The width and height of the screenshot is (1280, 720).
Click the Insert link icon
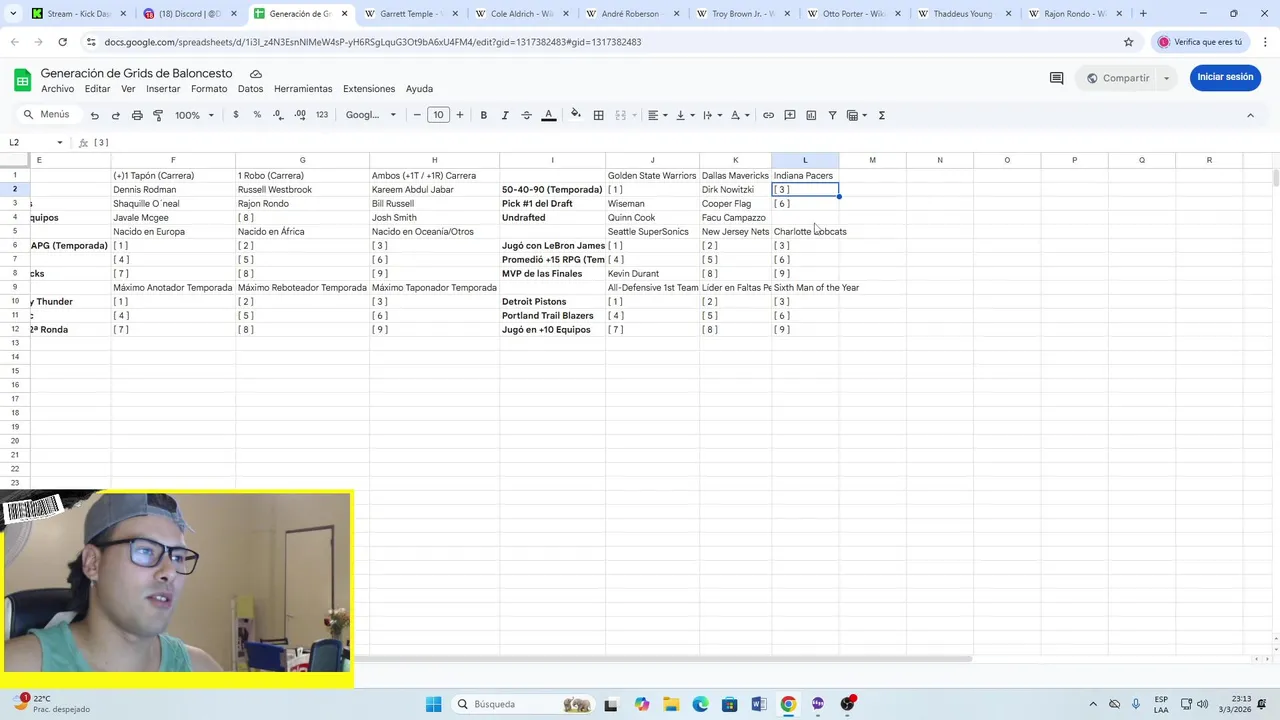768,115
